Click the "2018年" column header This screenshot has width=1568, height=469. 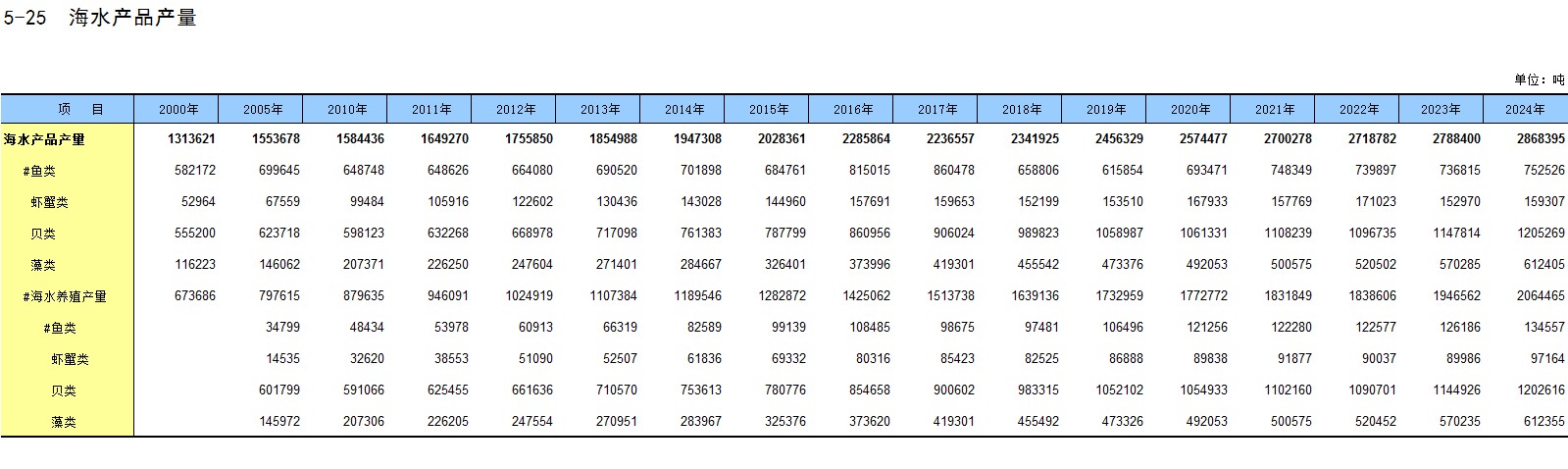(1021, 109)
